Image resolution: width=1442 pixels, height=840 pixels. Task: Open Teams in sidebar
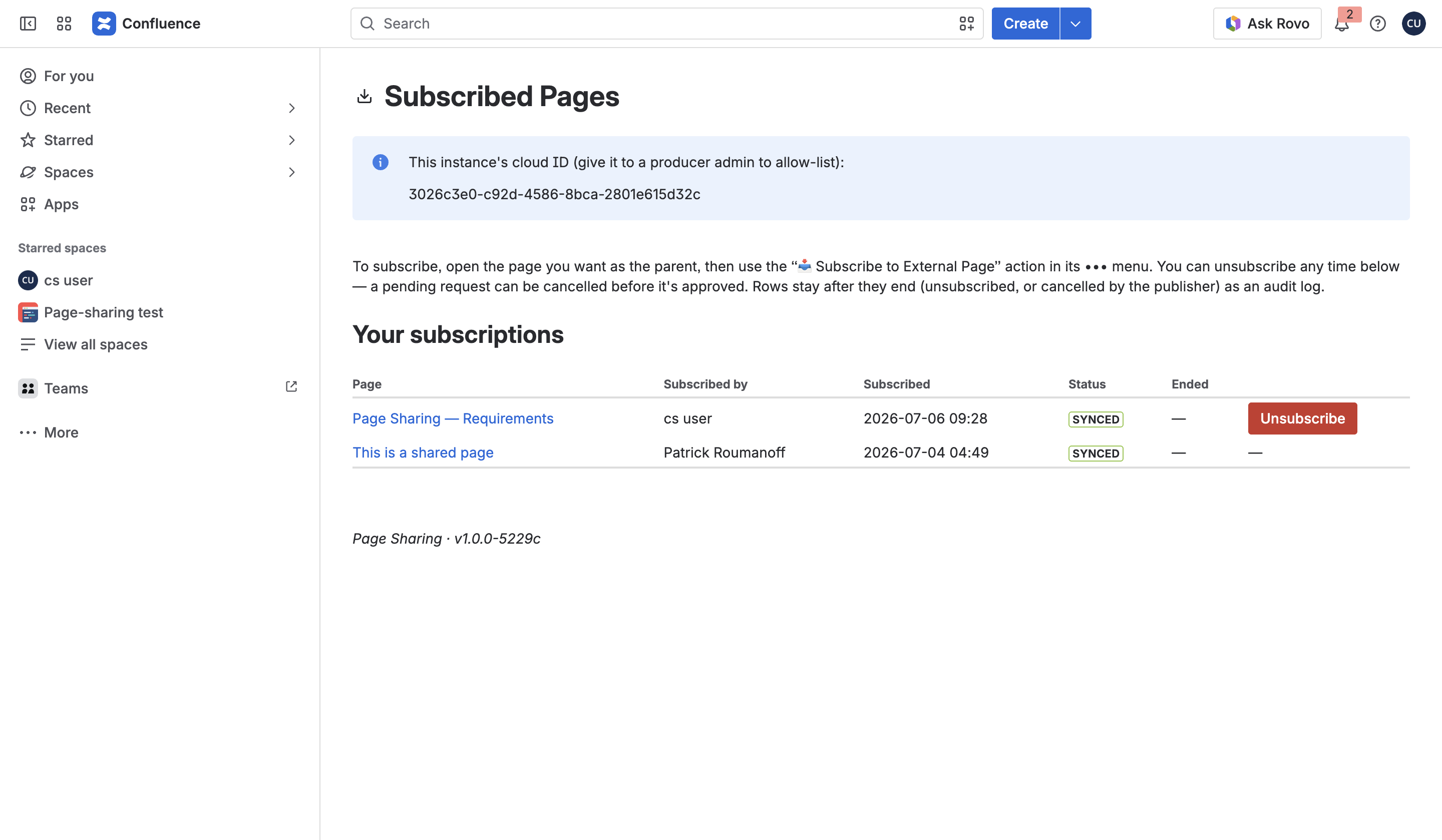[160, 388]
